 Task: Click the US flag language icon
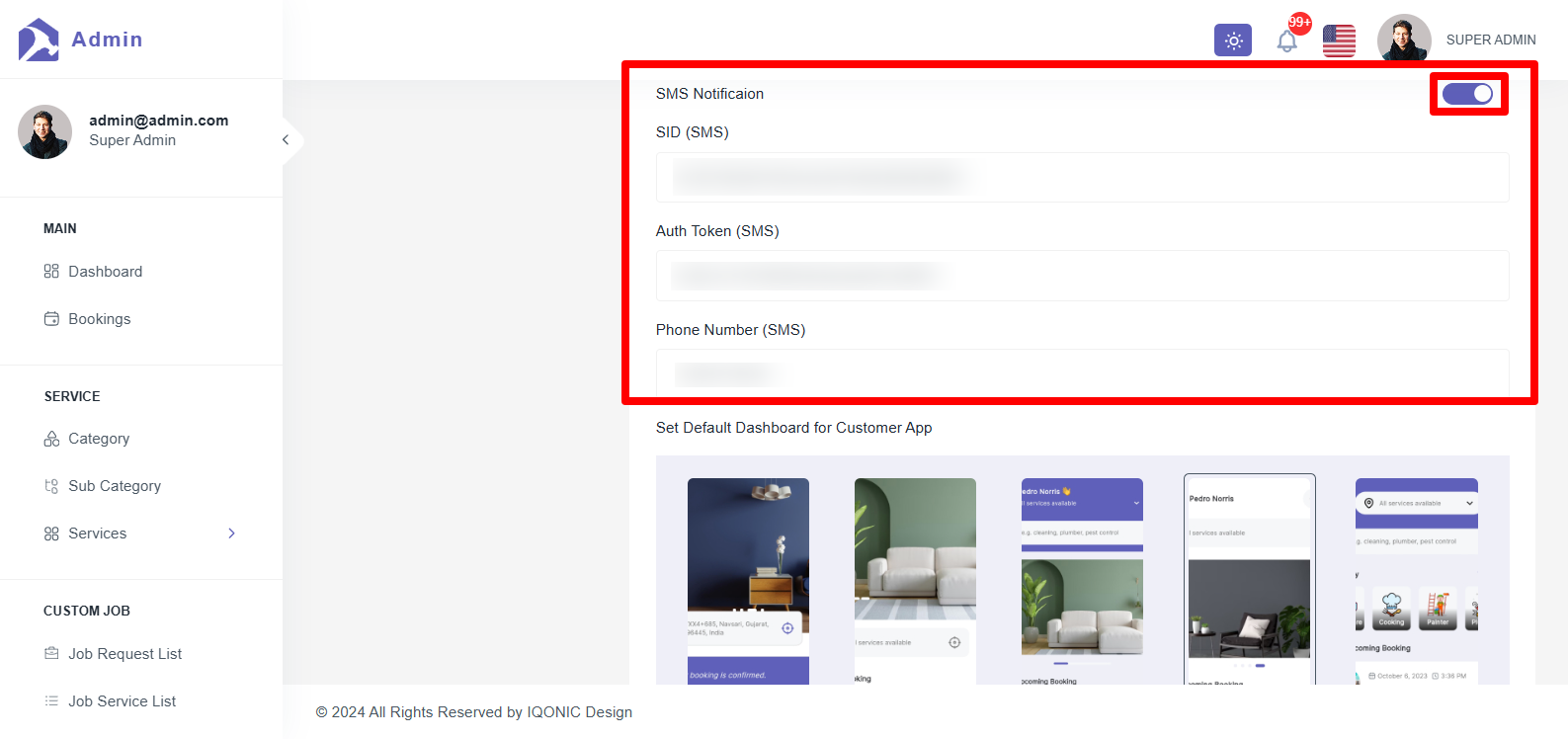1339,41
